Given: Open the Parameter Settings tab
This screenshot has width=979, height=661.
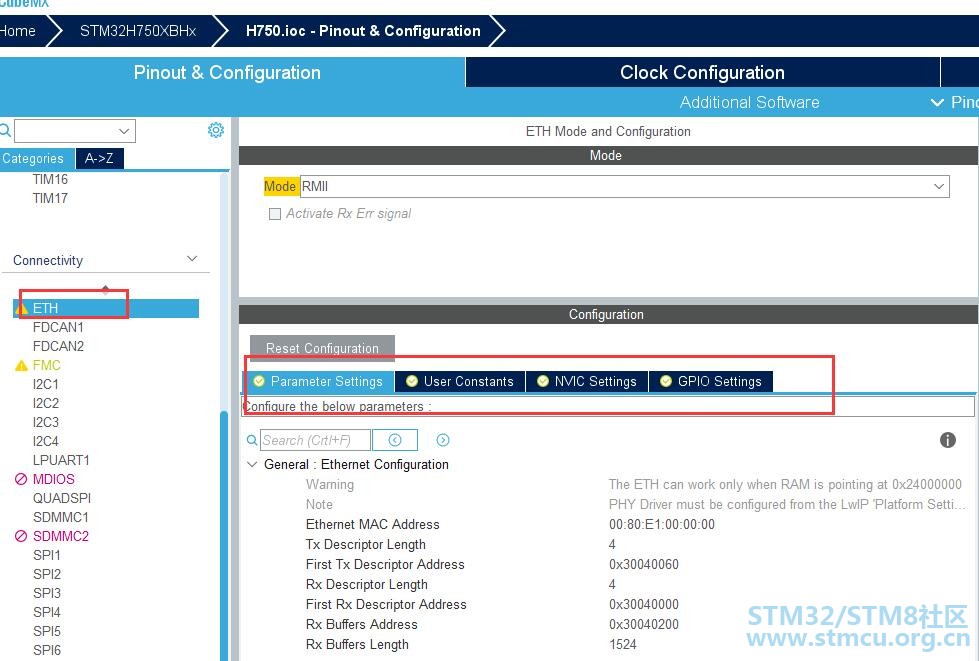Looking at the screenshot, I should (x=318, y=381).
